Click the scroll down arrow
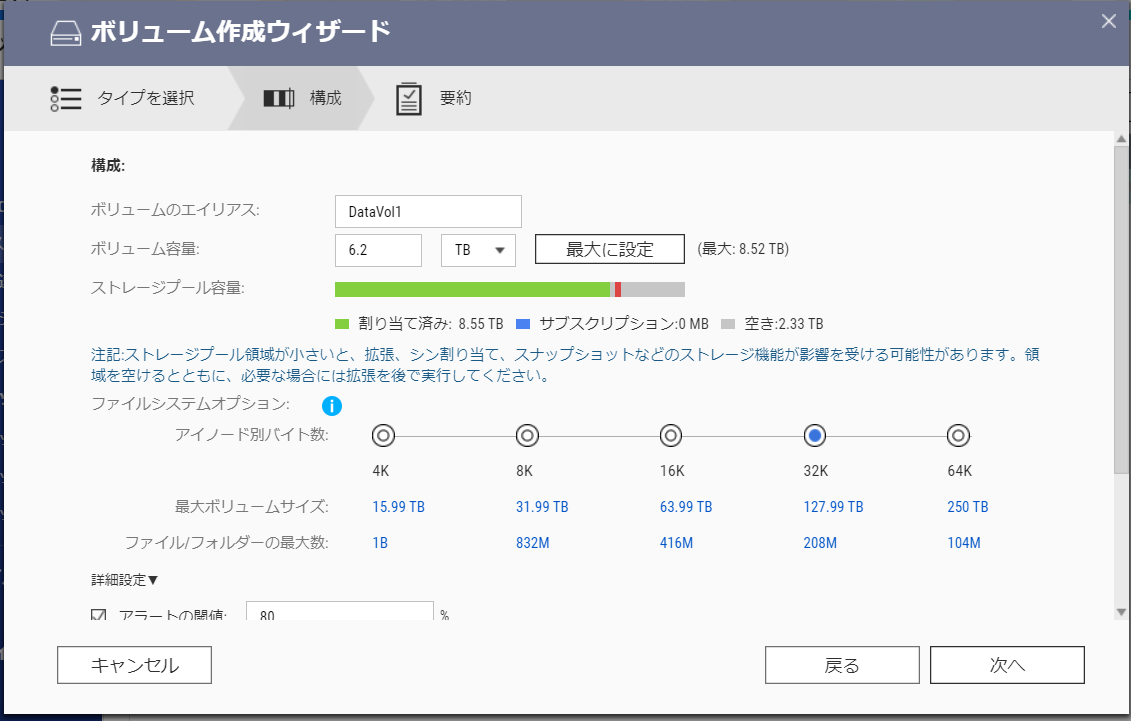Image resolution: width=1131 pixels, height=721 pixels. (x=1121, y=612)
